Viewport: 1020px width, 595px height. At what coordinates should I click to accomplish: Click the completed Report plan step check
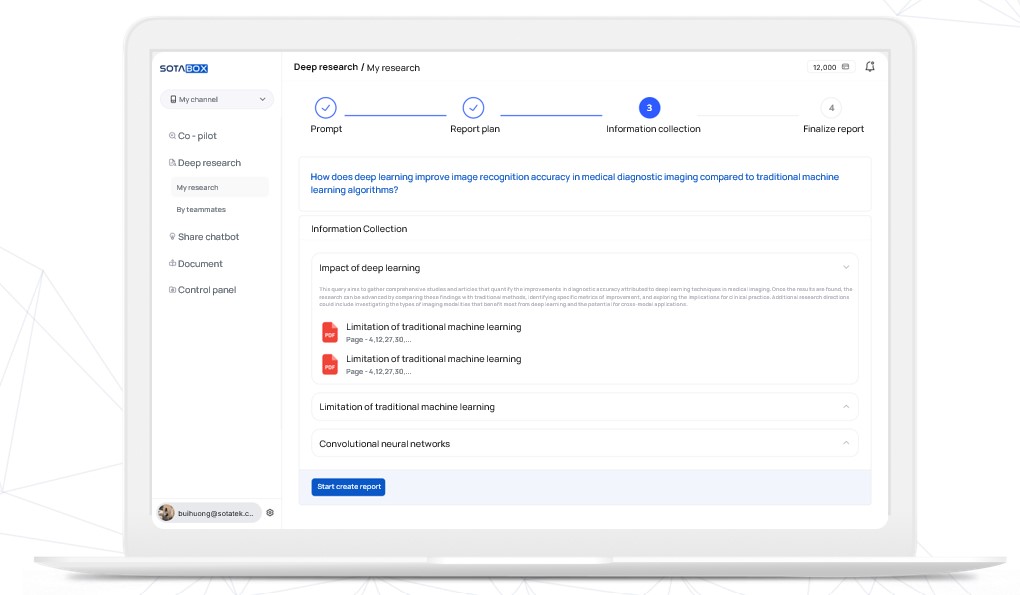[473, 108]
